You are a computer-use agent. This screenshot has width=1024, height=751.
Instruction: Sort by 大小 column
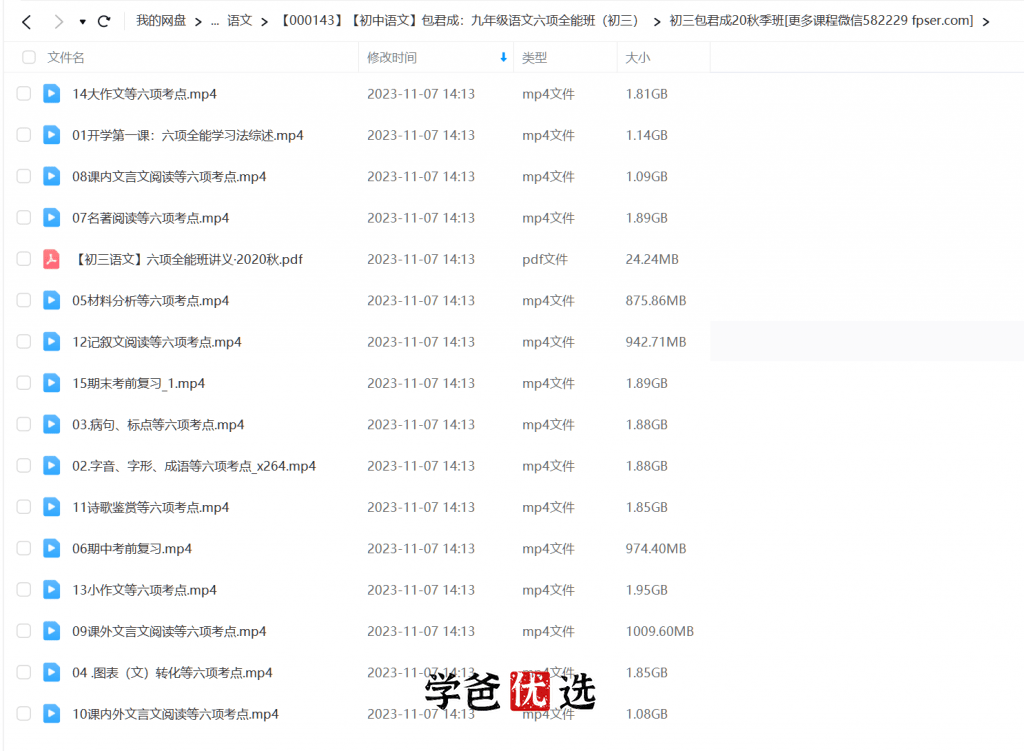tap(637, 57)
